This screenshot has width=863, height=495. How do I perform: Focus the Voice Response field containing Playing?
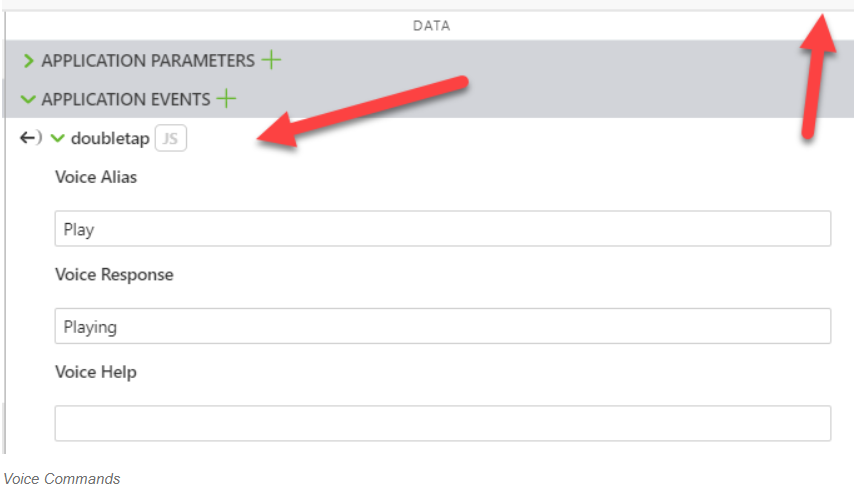coord(442,326)
